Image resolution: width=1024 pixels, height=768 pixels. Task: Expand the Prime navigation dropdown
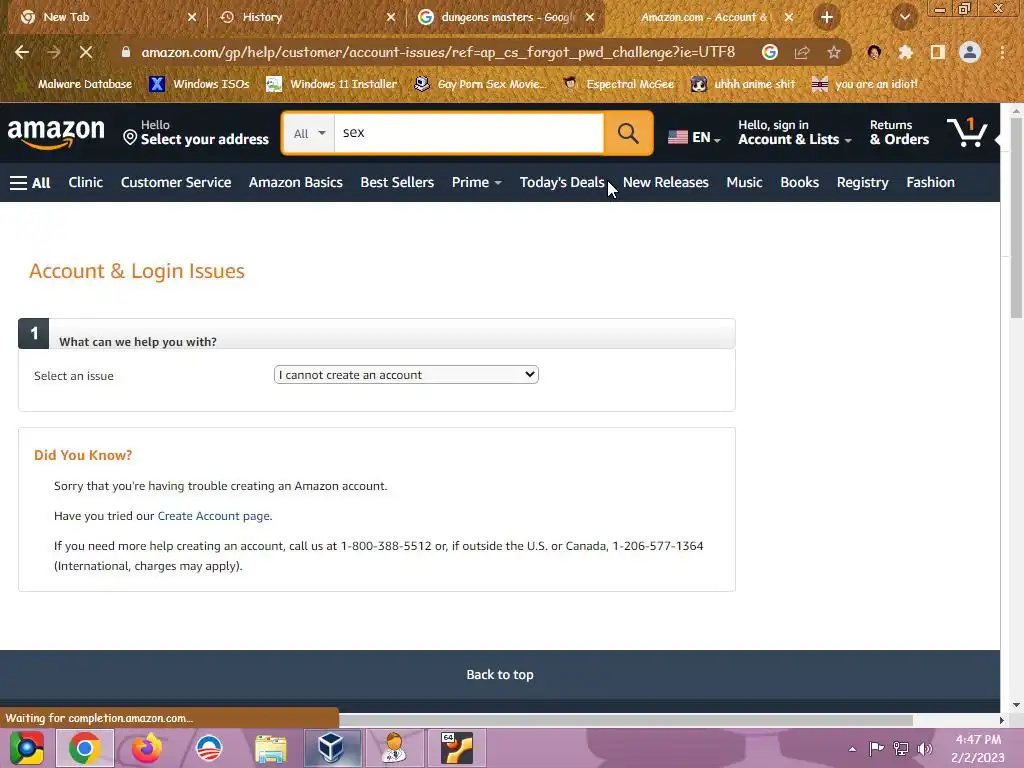point(477,183)
